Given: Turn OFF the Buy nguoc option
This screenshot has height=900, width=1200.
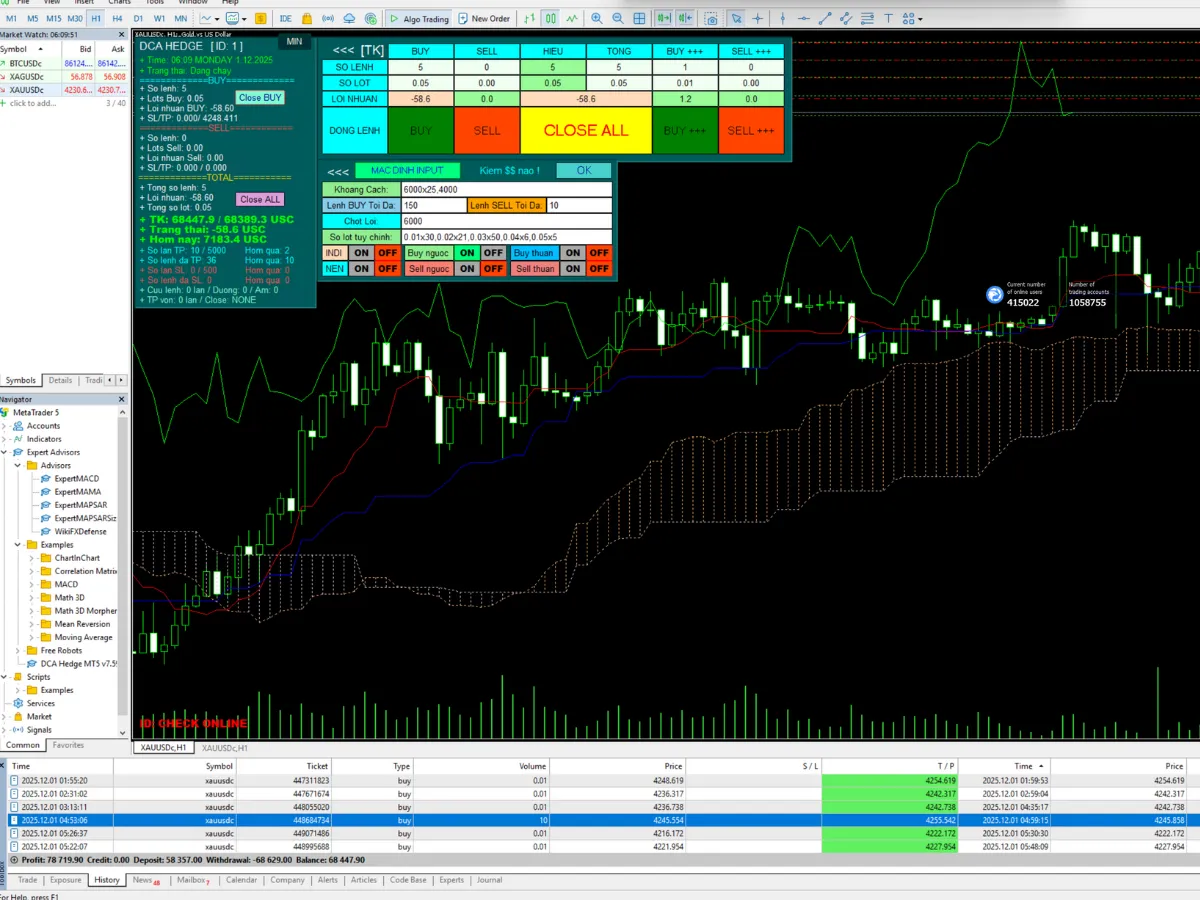Looking at the screenshot, I should (493, 253).
